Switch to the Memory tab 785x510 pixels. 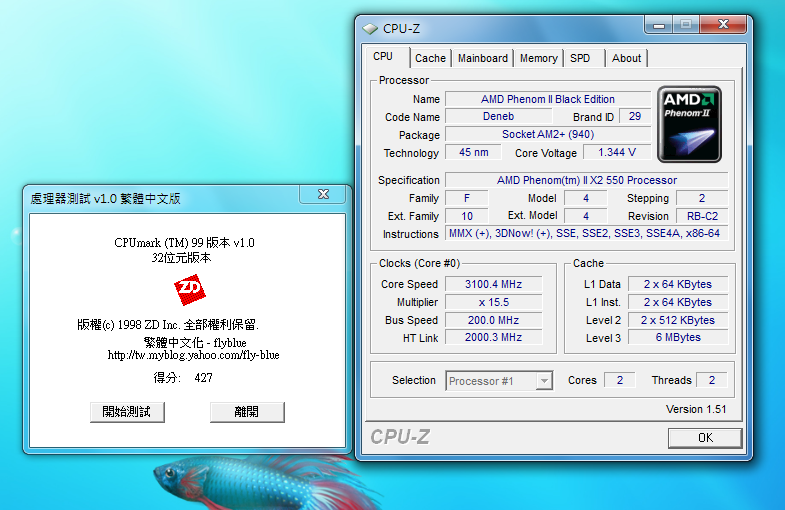(x=539, y=59)
